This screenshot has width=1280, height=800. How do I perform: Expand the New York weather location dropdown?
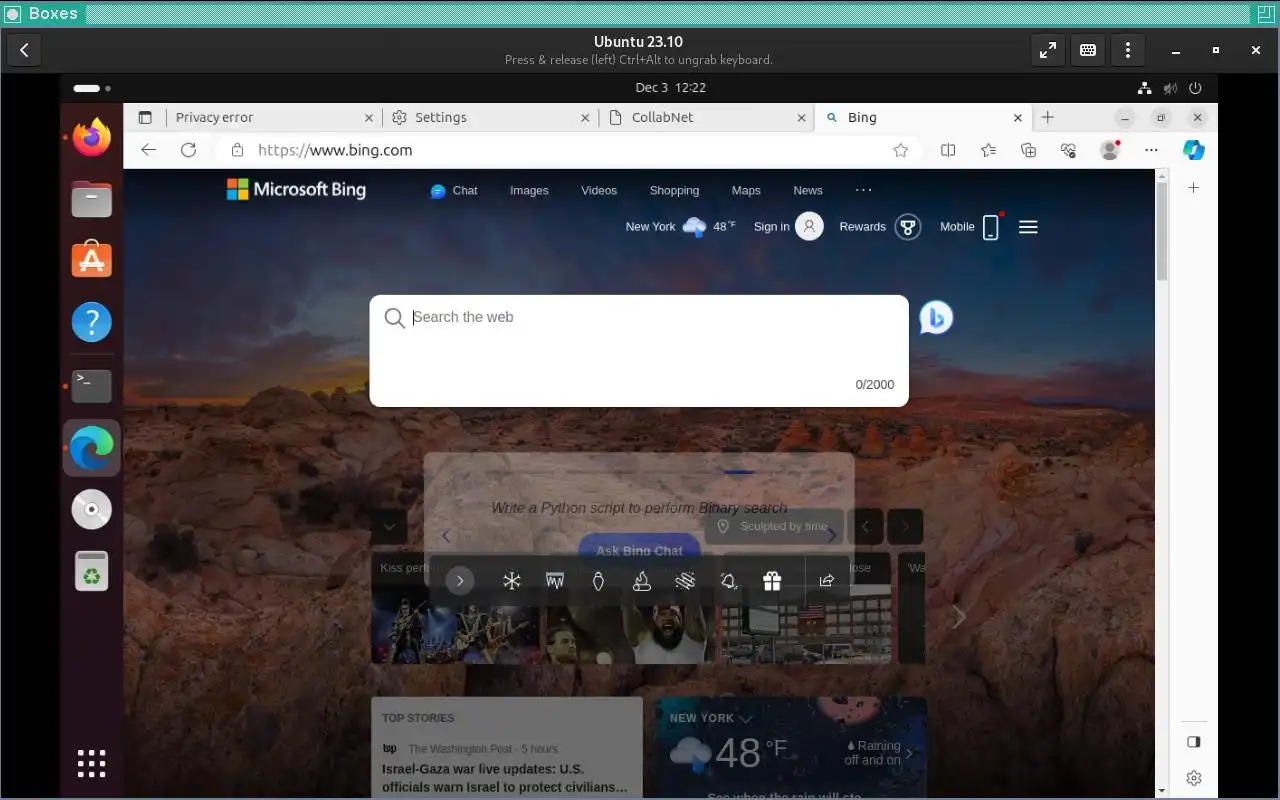pyautogui.click(x=745, y=718)
